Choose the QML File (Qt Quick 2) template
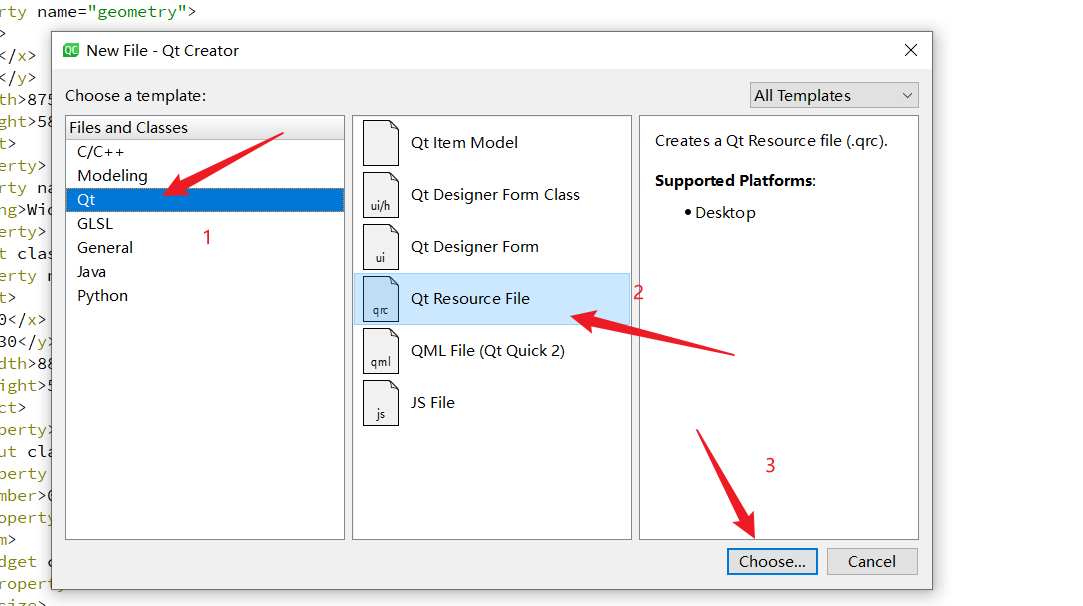Viewport: 1083px width, 606px height. click(x=492, y=350)
